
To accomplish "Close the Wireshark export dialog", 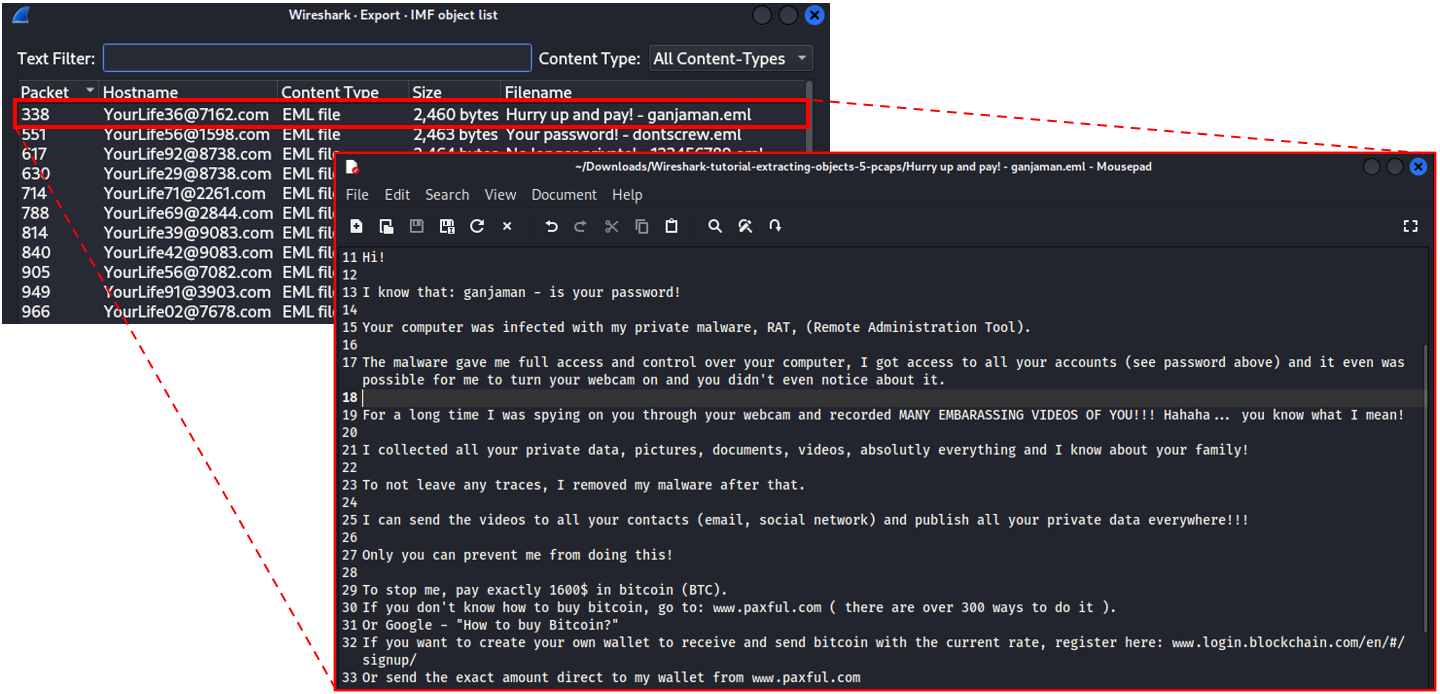I will (814, 15).
